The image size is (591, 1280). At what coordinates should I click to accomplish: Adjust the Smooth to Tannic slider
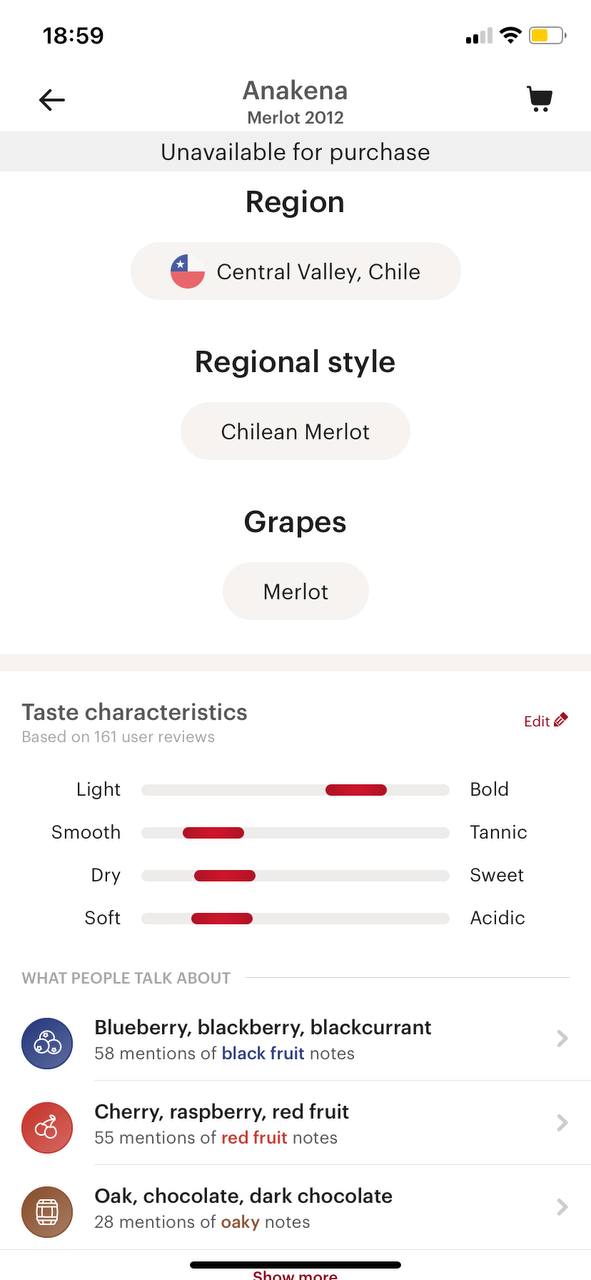coord(296,833)
